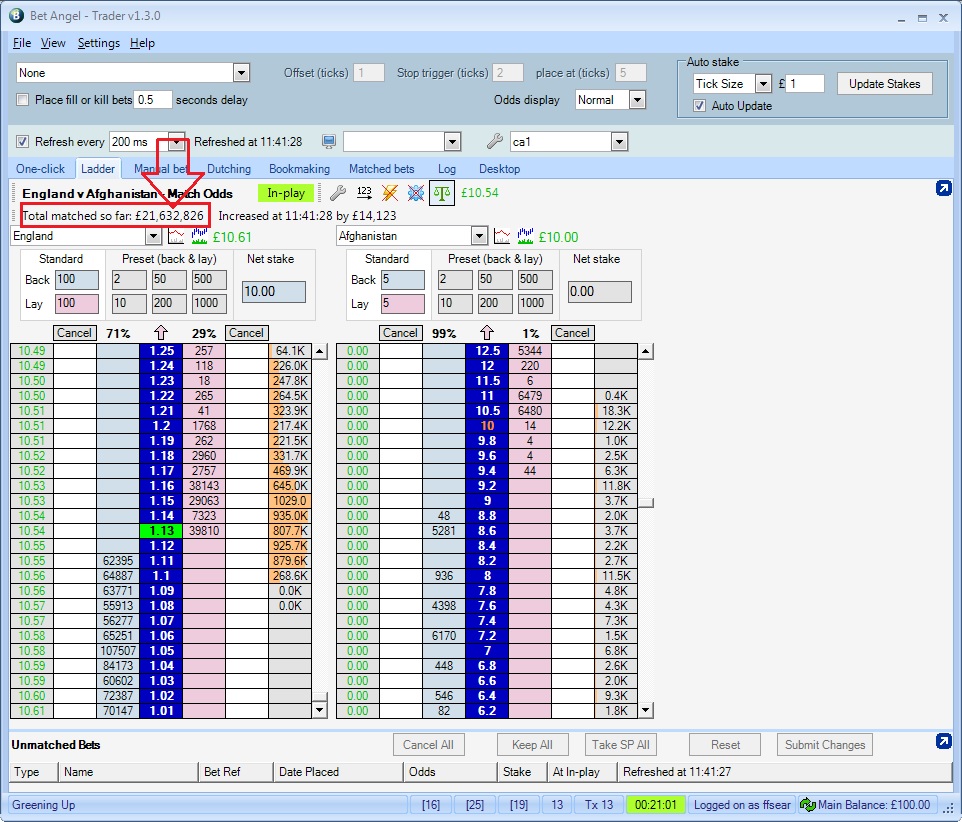
Task: Open the Settings menu
Action: 98,43
